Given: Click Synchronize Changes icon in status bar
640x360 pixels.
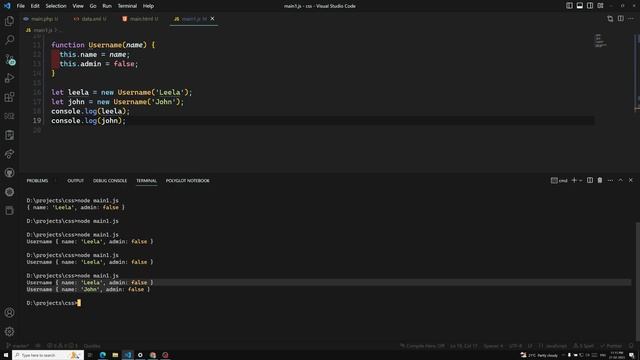Looking at the screenshot, I should tap(38, 346).
